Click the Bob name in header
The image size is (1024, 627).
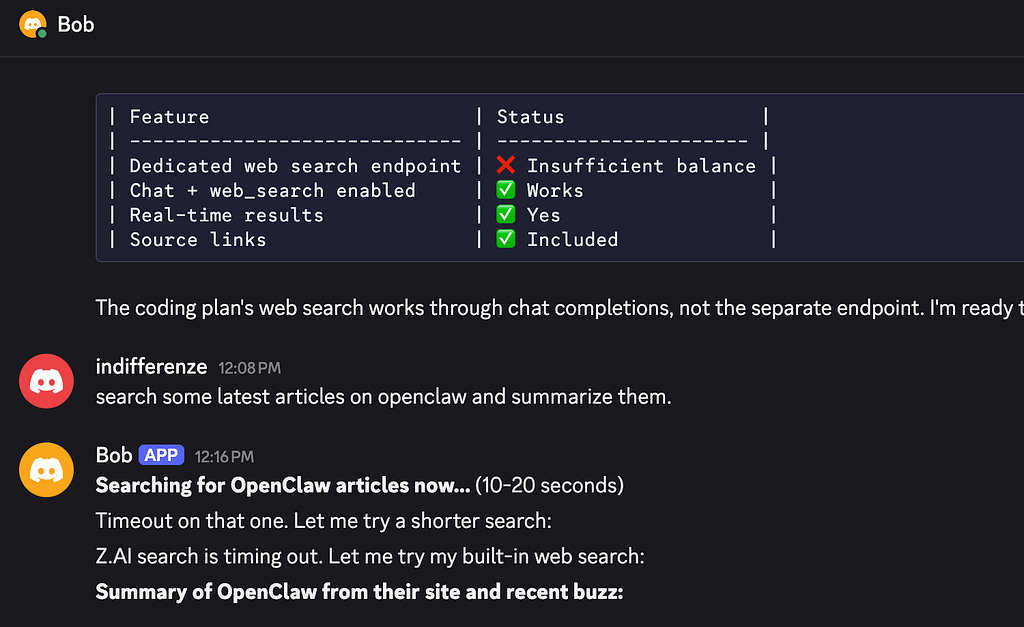point(76,24)
